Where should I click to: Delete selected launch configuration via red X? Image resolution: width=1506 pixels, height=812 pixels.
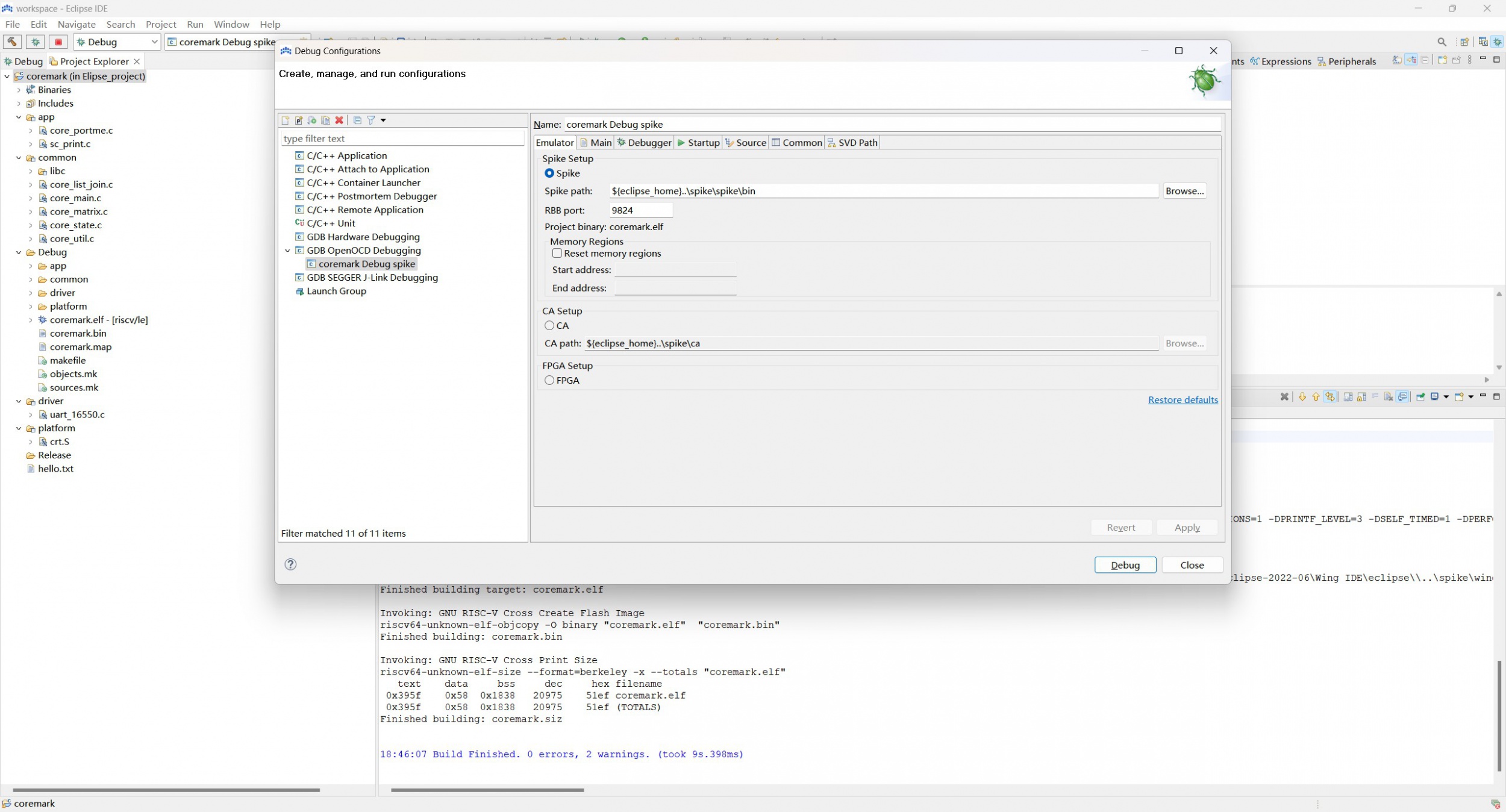(x=339, y=120)
